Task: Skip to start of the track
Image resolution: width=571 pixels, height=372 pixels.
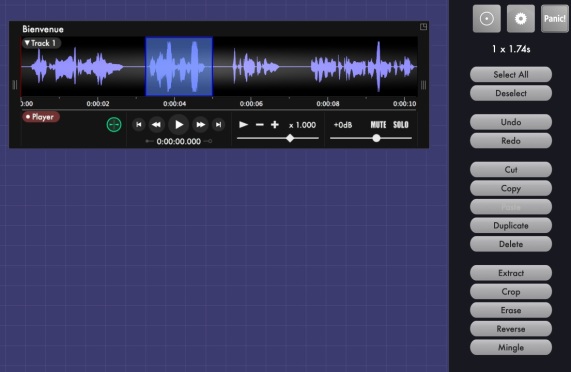Action: pos(139,125)
